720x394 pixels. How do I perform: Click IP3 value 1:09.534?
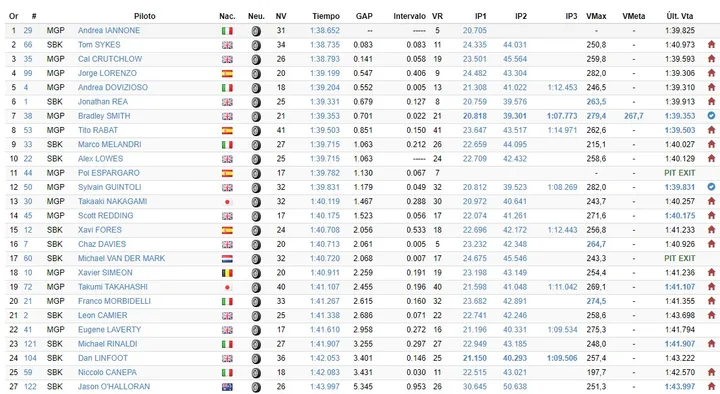tap(562, 329)
